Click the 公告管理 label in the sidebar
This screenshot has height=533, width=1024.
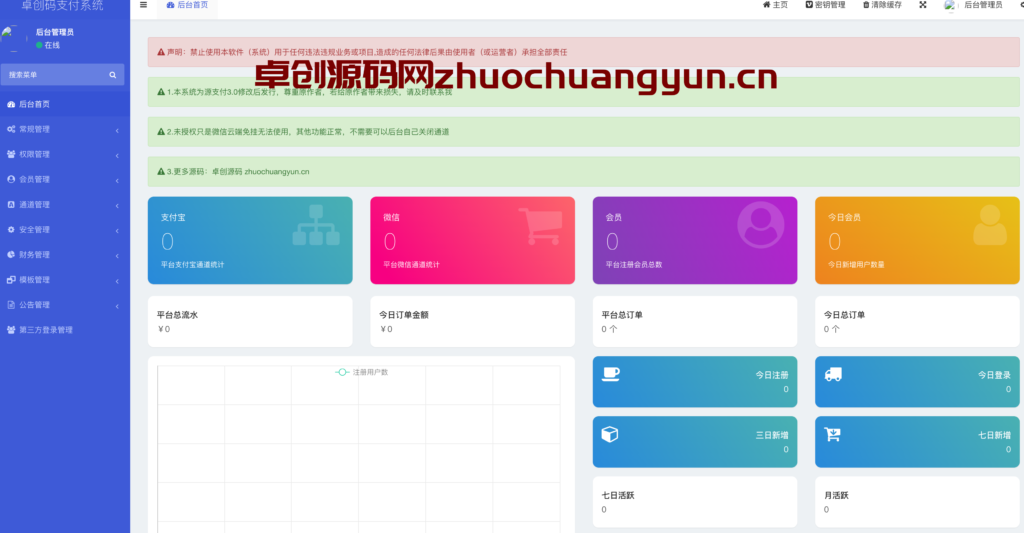pos(34,304)
